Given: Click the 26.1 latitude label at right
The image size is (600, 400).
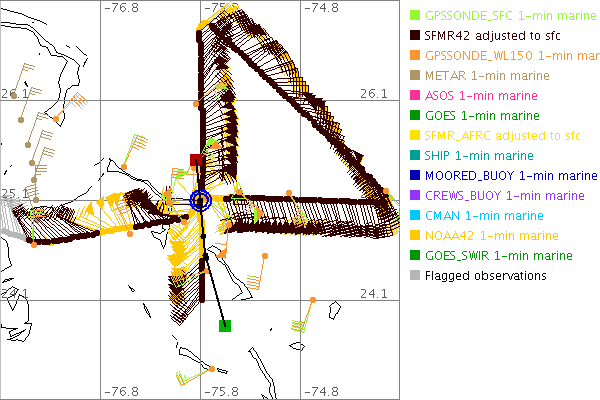Looking at the screenshot, I should pyautogui.click(x=372, y=93).
